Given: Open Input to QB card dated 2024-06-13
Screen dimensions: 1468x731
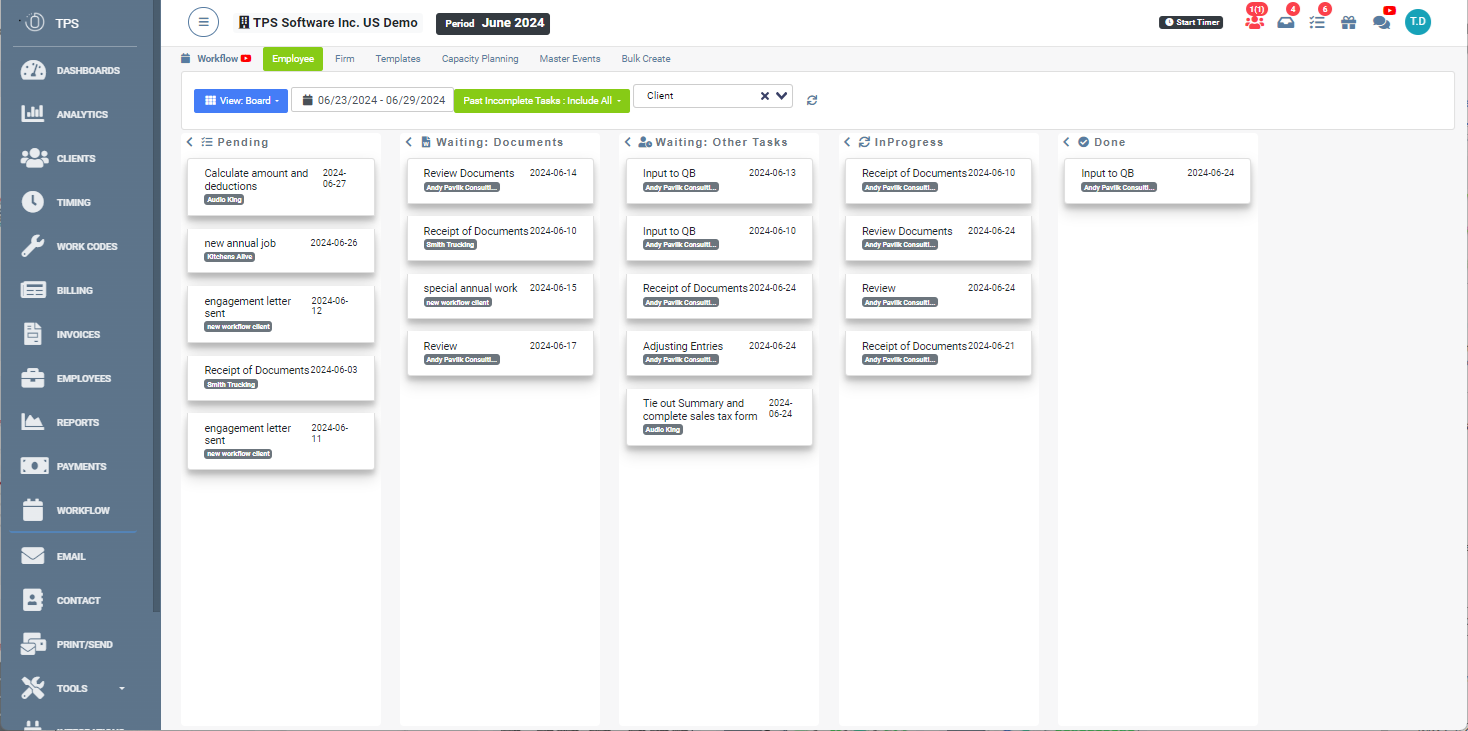Looking at the screenshot, I should pyautogui.click(x=719, y=180).
